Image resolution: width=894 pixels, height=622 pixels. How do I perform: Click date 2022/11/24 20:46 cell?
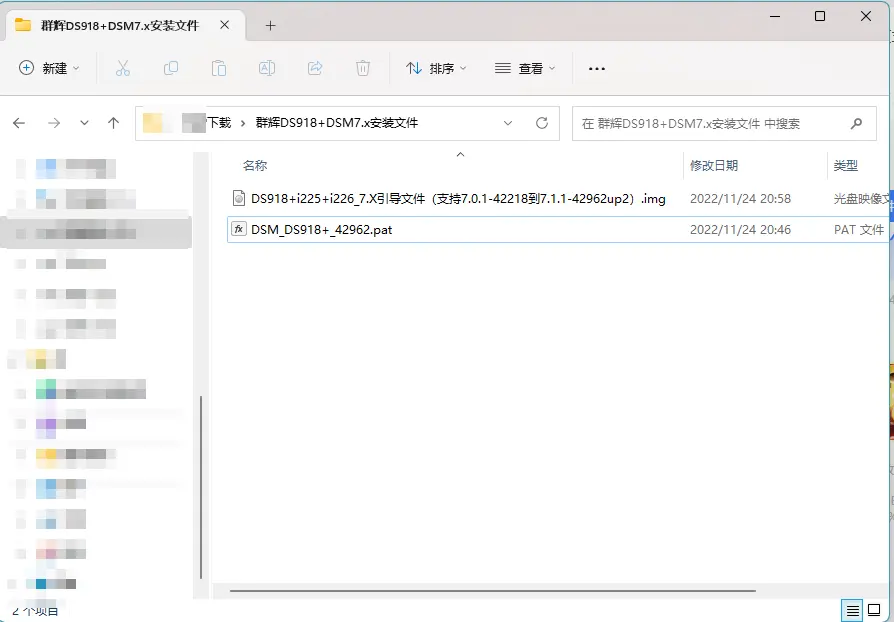pyautogui.click(x=740, y=230)
